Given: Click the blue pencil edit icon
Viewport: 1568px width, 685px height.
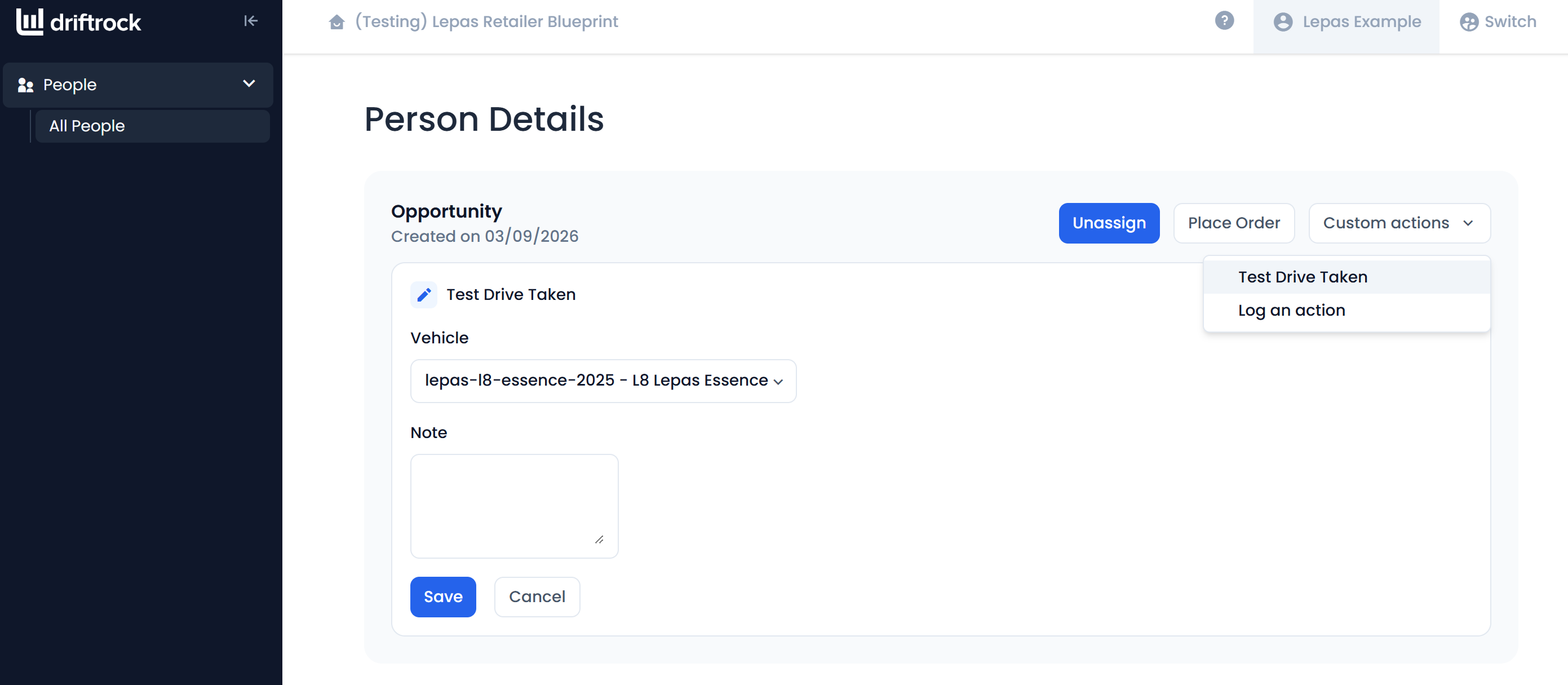Looking at the screenshot, I should 424,295.
